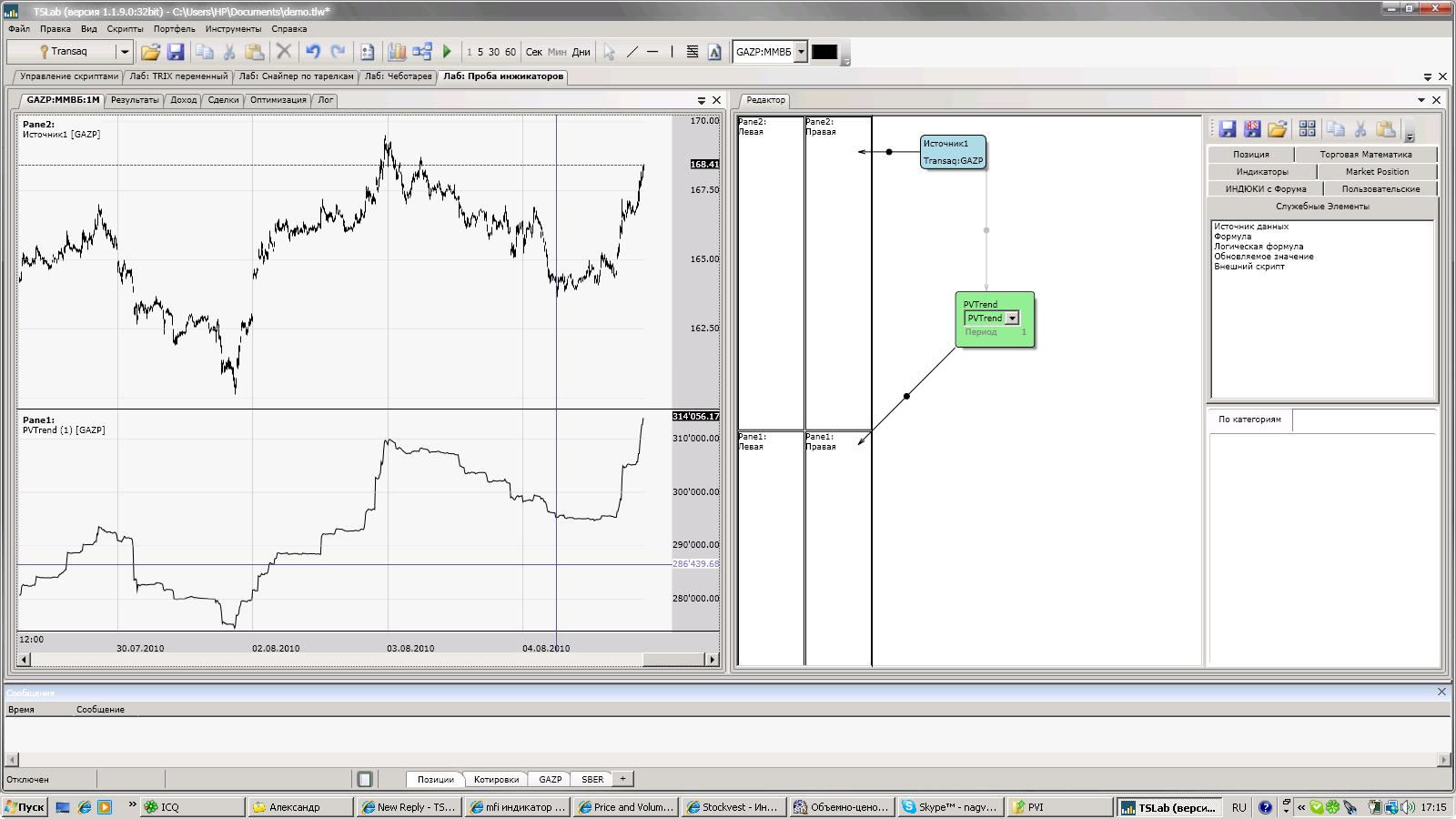
Task: Click the Undo arrow in the toolbar
Action: coord(312,52)
